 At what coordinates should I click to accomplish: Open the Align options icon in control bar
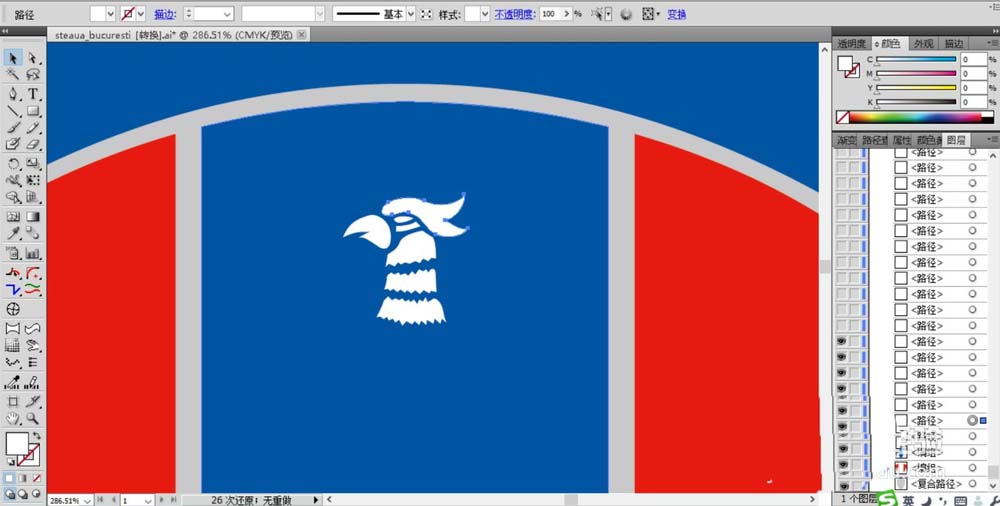[649, 13]
